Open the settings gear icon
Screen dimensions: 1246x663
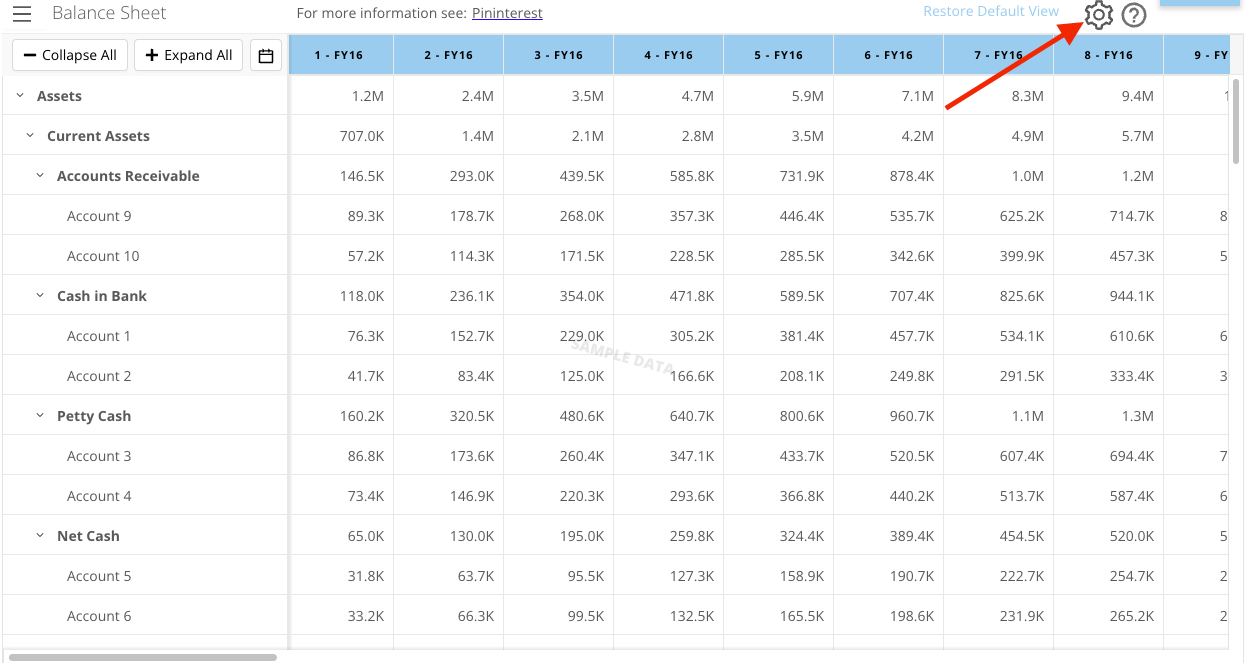(x=1098, y=15)
